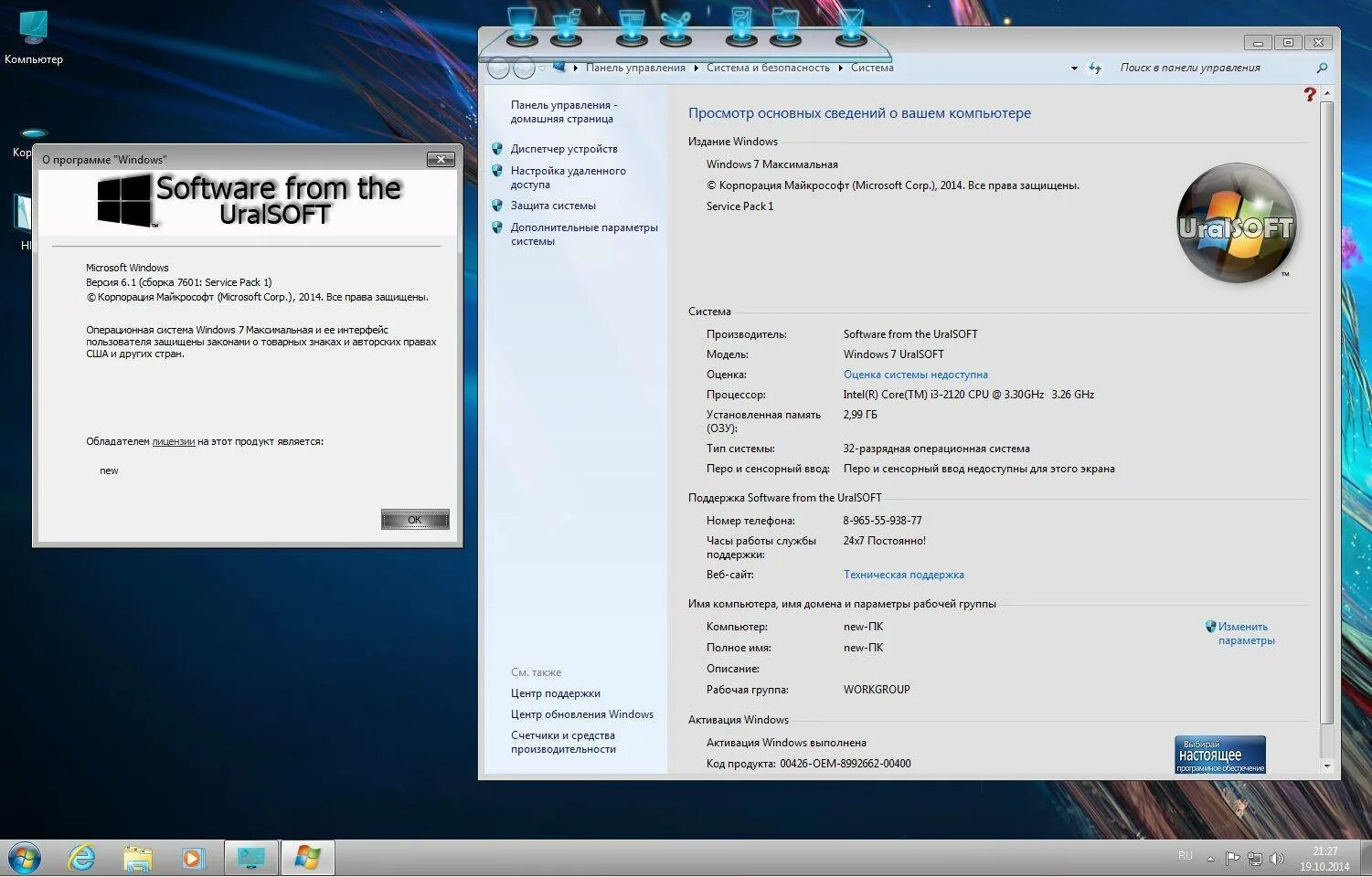
Task: Open Настройка удаленного доступа link
Action: [568, 177]
